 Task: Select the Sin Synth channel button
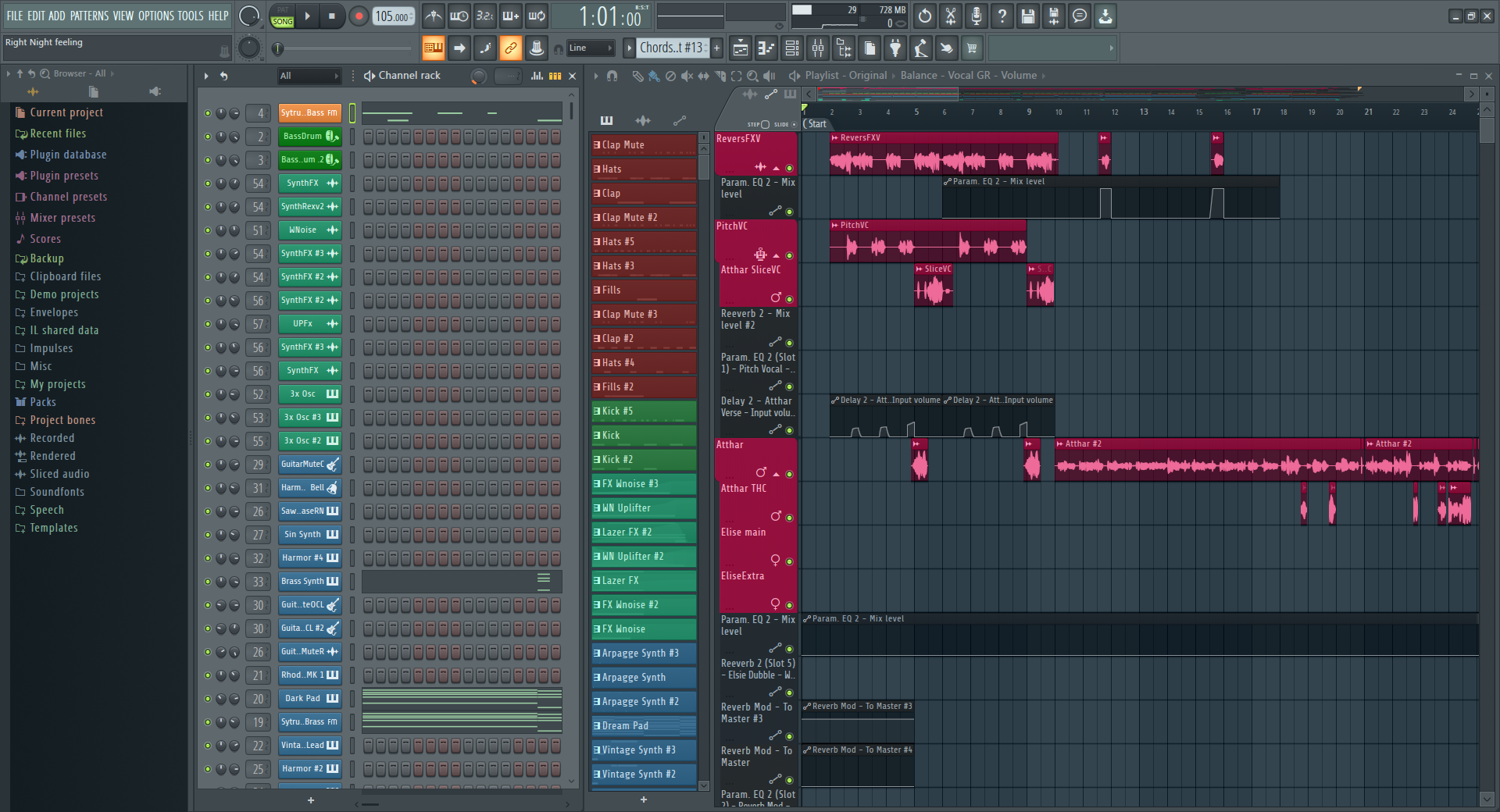pos(309,535)
